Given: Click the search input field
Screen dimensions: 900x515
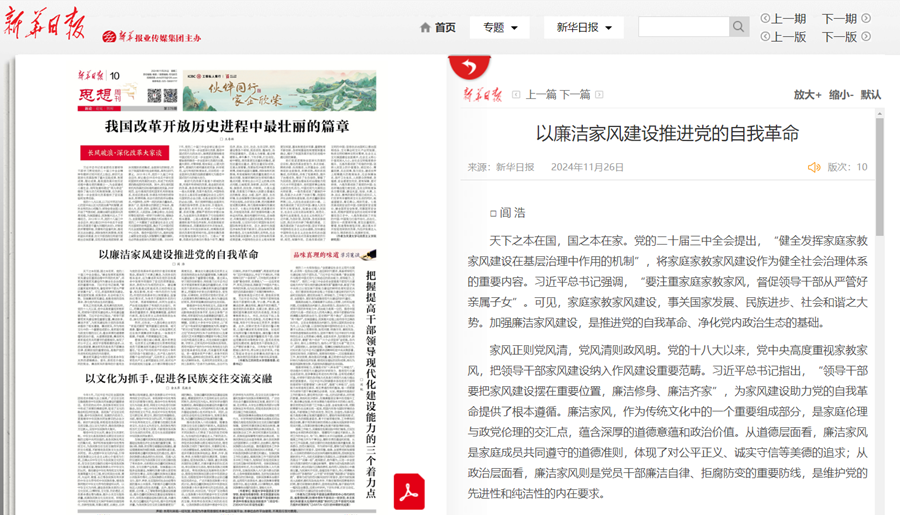Looking at the screenshot, I should 683,27.
